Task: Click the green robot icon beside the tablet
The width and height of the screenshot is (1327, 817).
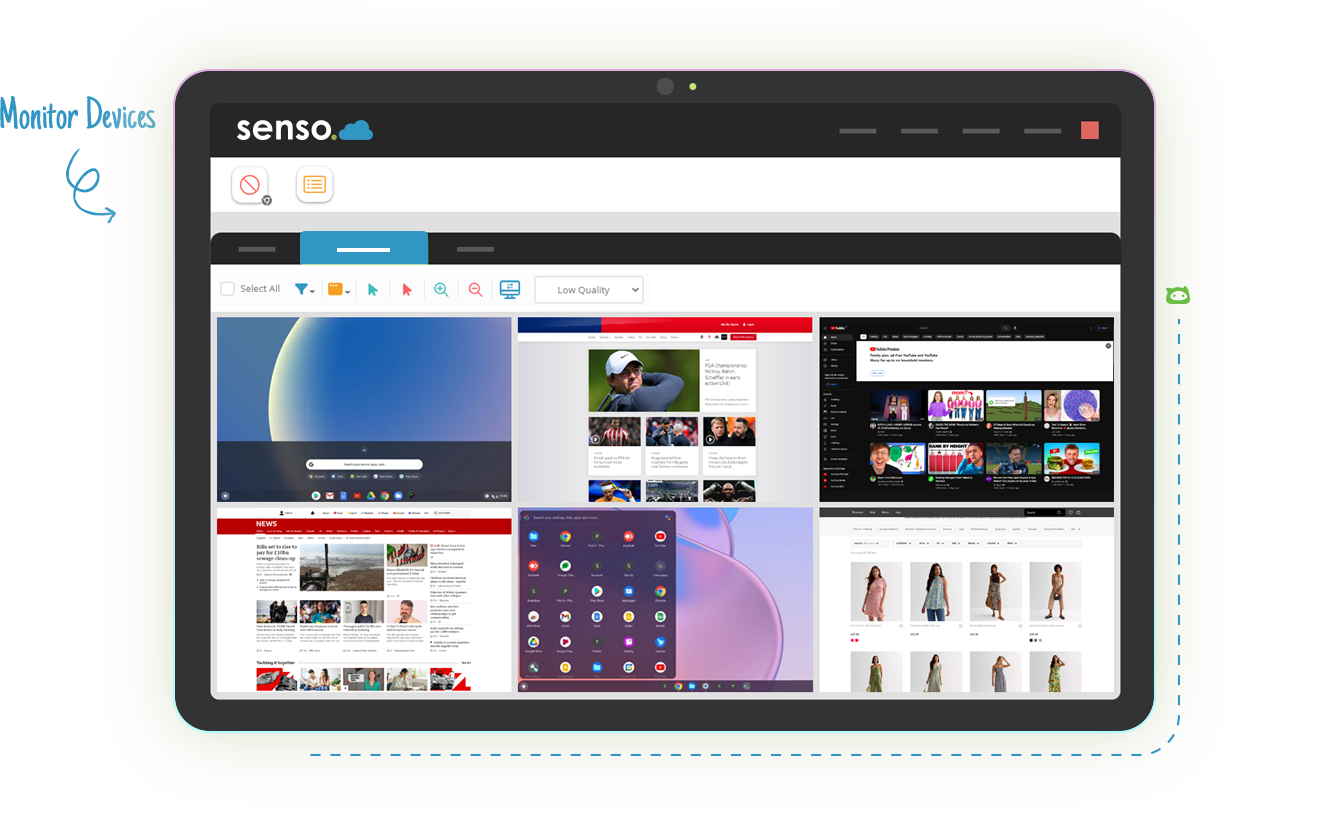Action: [1177, 295]
